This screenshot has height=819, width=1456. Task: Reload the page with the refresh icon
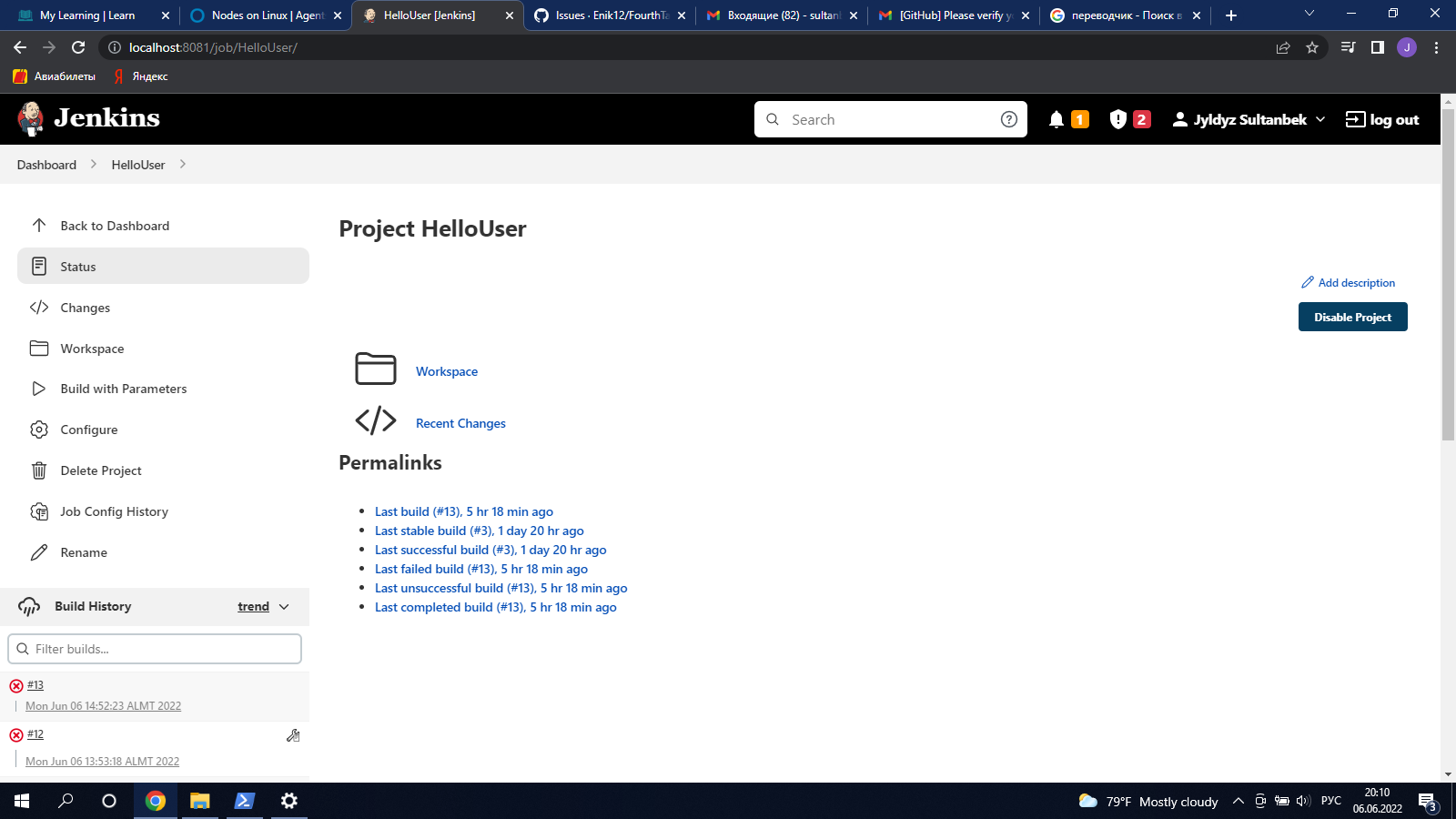point(78,47)
